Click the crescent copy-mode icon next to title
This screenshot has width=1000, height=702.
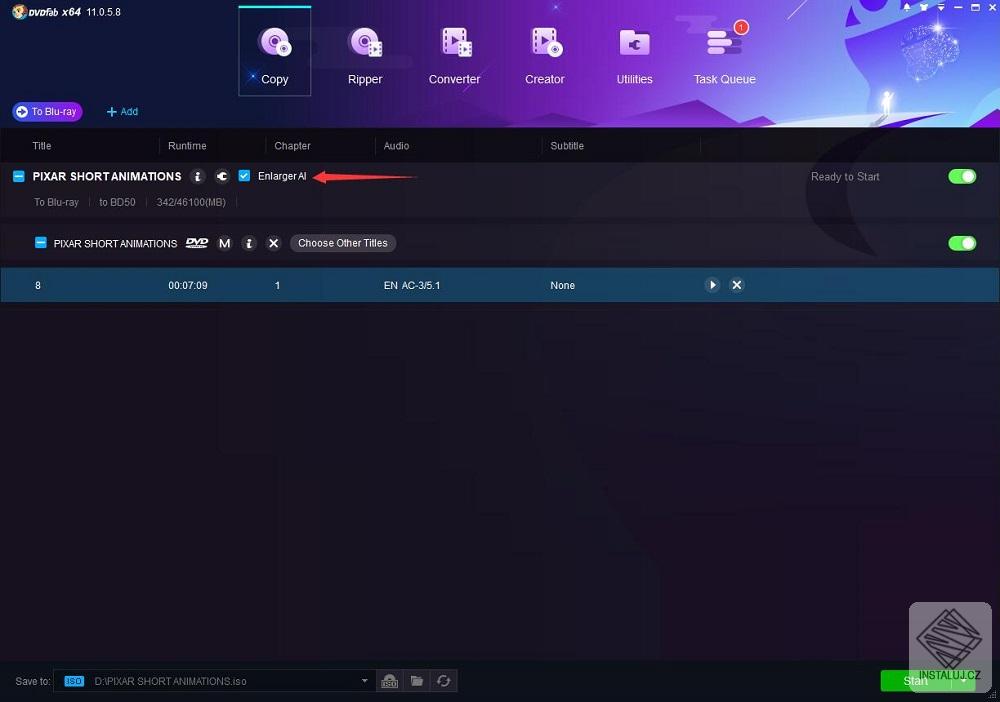[x=221, y=176]
